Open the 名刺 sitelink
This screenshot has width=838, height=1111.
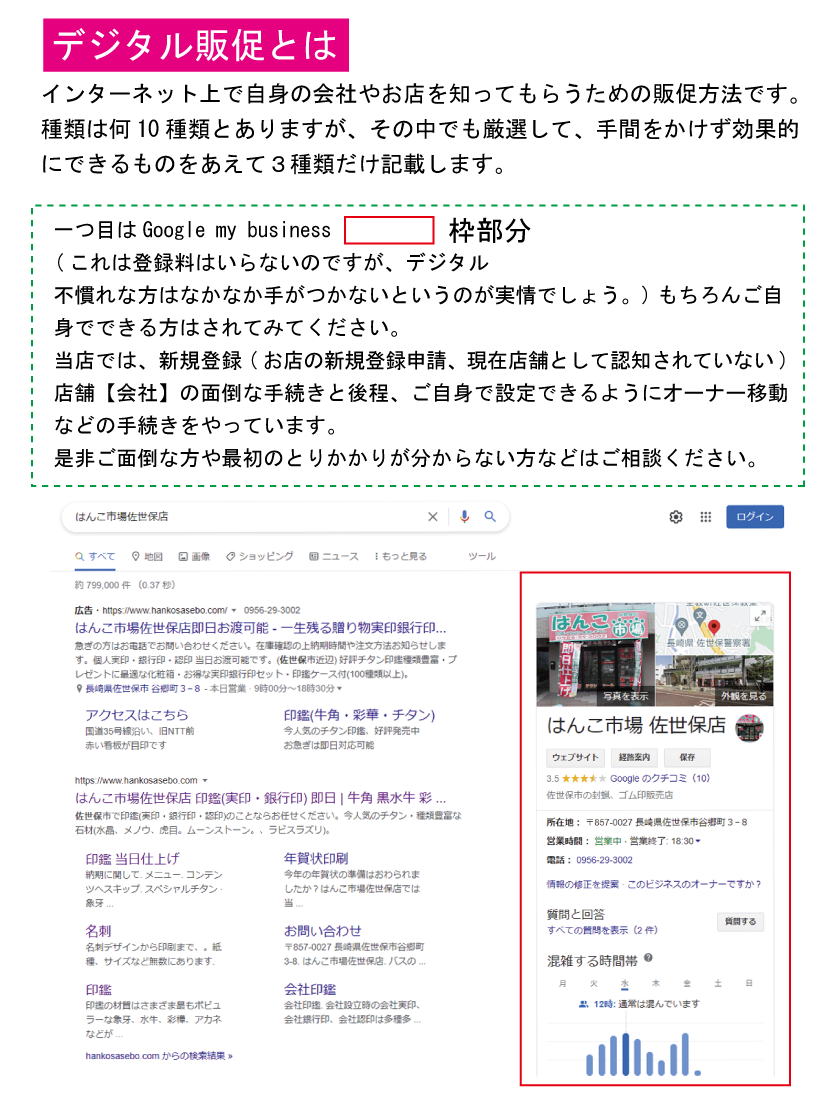coord(98,931)
